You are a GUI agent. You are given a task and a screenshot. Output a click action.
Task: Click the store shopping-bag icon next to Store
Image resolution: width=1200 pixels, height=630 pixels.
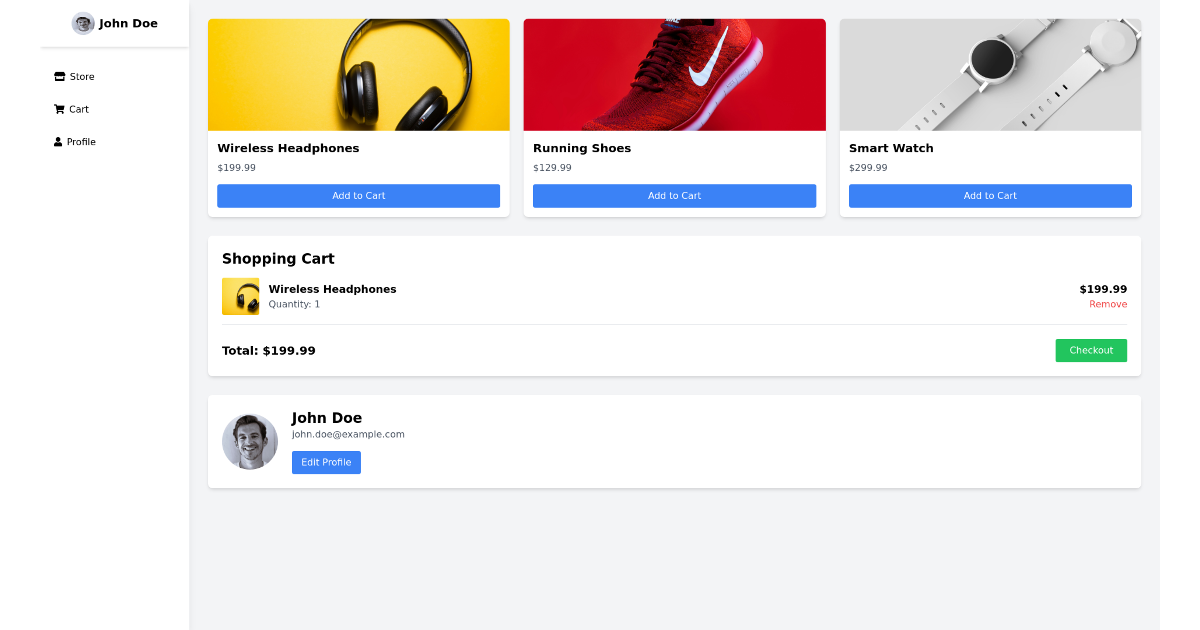pyautogui.click(x=58, y=75)
